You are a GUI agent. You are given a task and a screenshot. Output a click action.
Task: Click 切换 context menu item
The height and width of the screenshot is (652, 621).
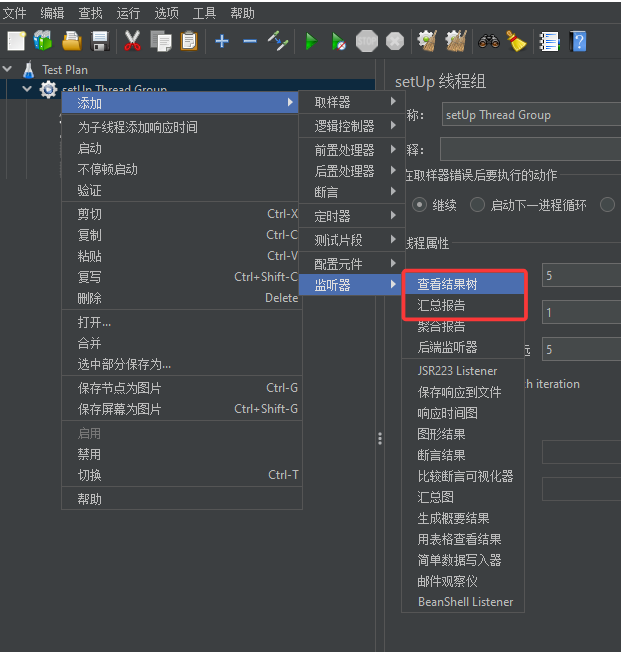(x=180, y=475)
